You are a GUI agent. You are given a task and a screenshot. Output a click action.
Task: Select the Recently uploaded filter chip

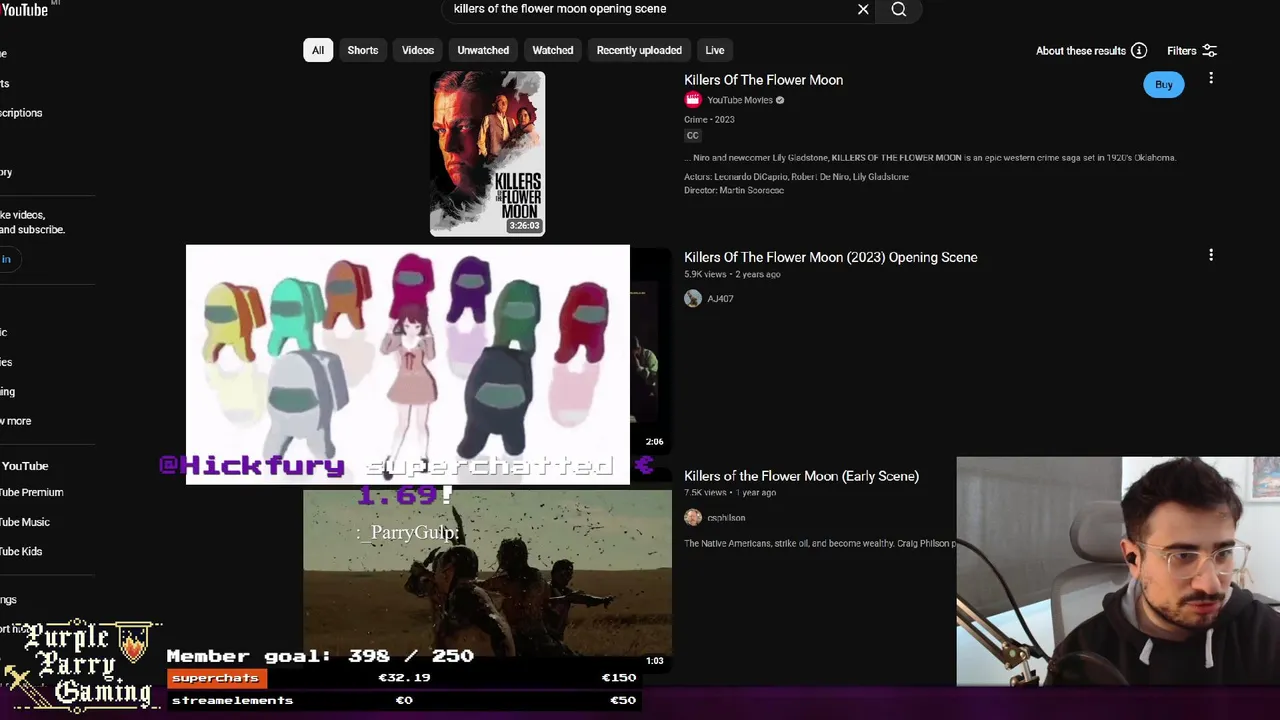pyautogui.click(x=639, y=50)
